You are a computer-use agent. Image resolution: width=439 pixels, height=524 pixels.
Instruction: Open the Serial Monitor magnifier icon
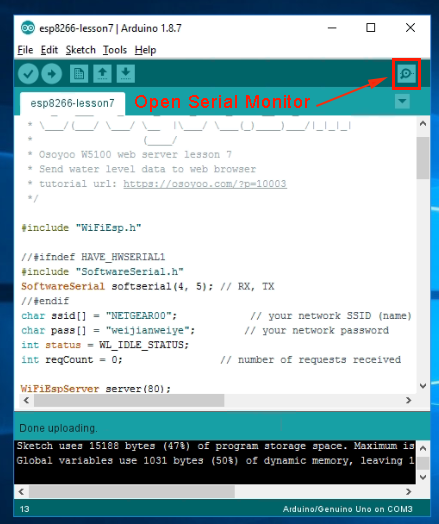click(x=406, y=74)
